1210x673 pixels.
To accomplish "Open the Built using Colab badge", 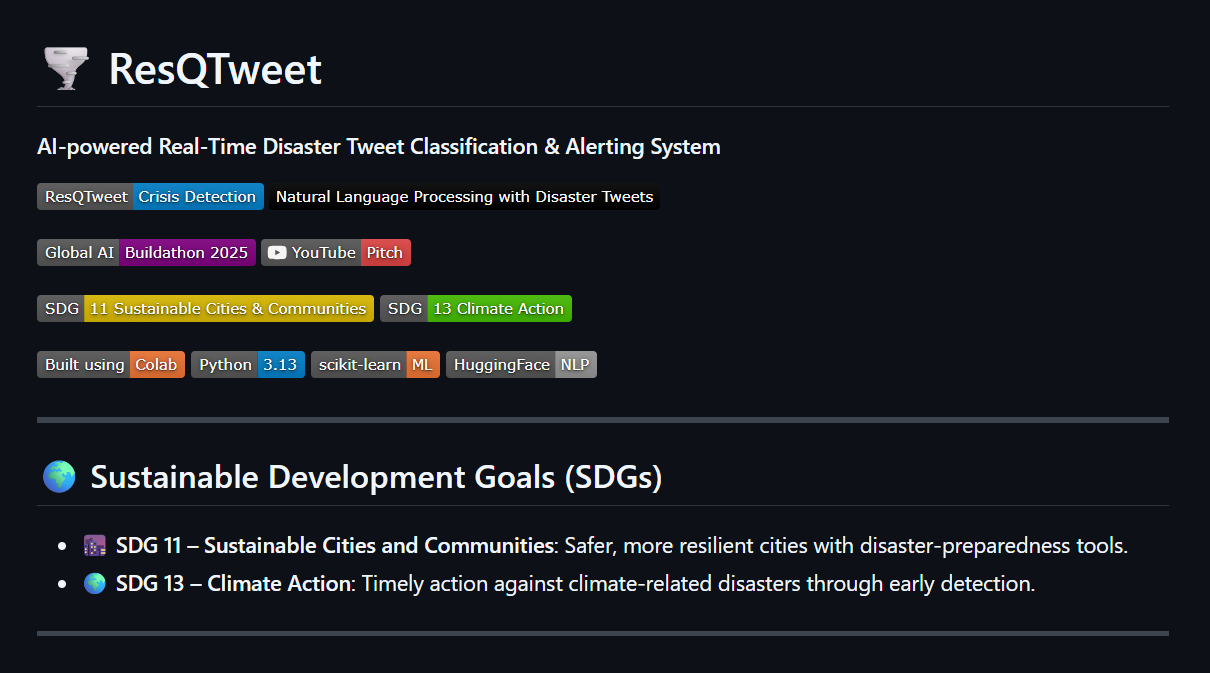I will point(111,365).
